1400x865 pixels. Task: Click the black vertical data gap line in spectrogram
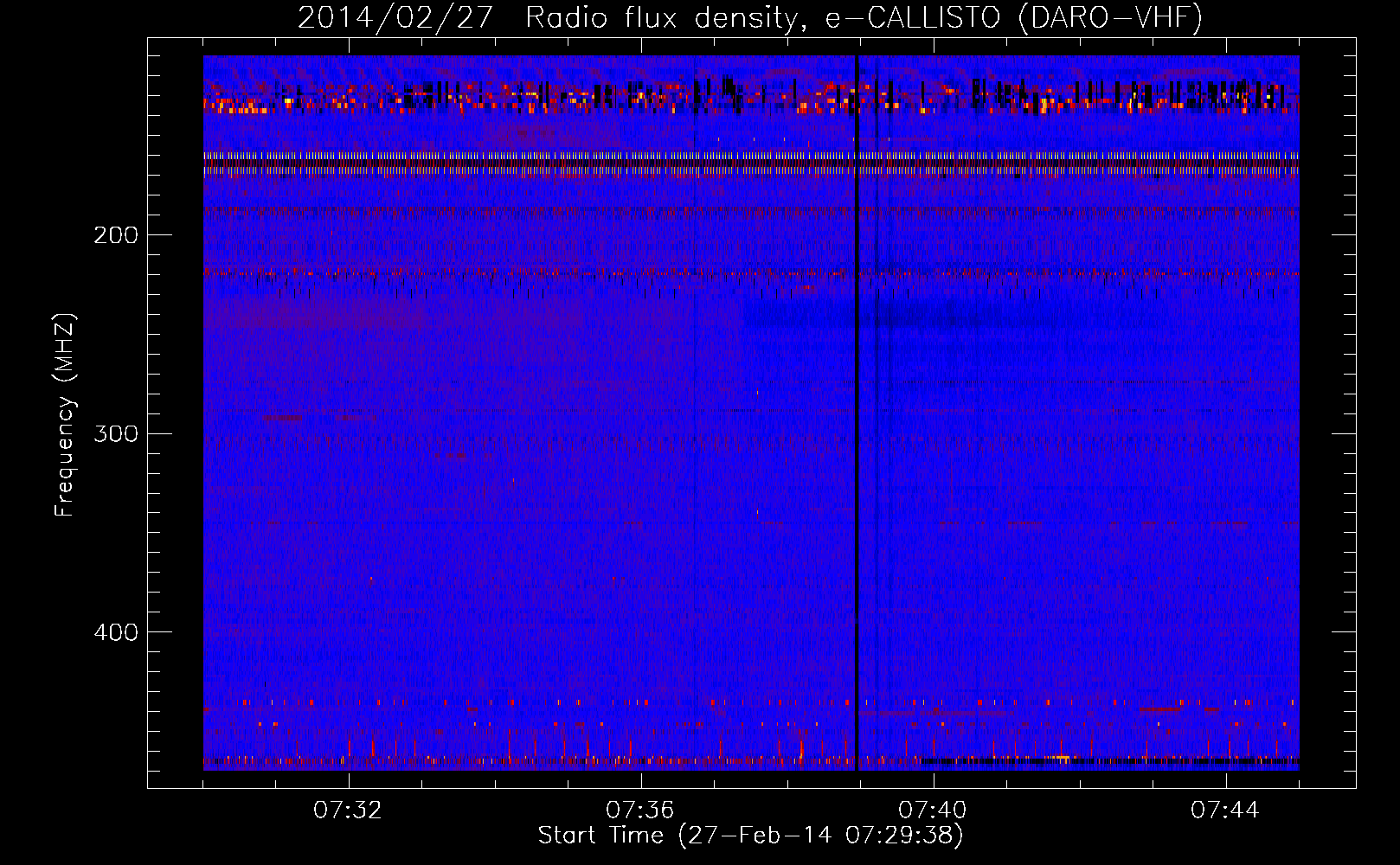pyautogui.click(x=856, y=413)
